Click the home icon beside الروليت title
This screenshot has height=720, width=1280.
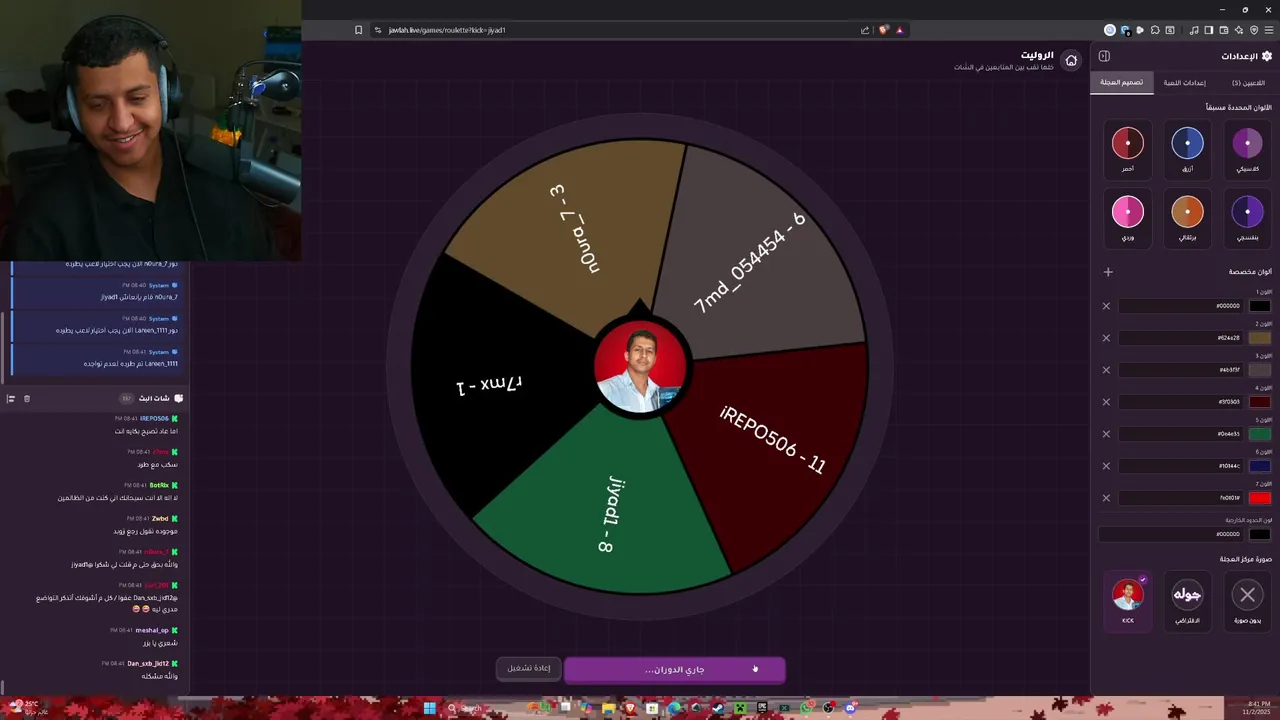point(1071,60)
